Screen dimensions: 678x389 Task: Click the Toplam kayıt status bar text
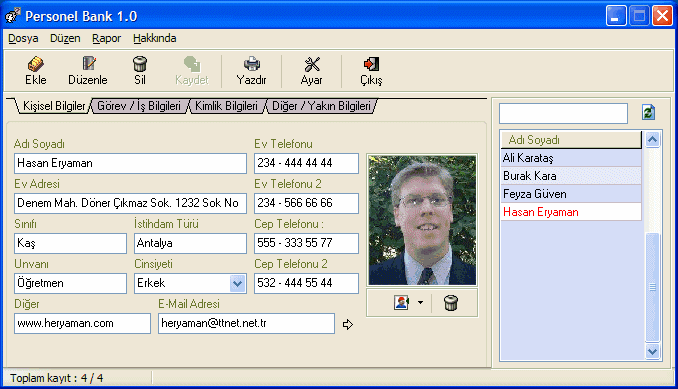(57, 378)
